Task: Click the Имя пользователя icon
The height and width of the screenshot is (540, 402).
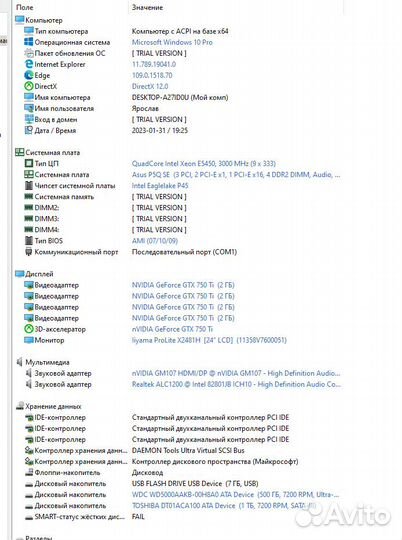Action: (29, 108)
